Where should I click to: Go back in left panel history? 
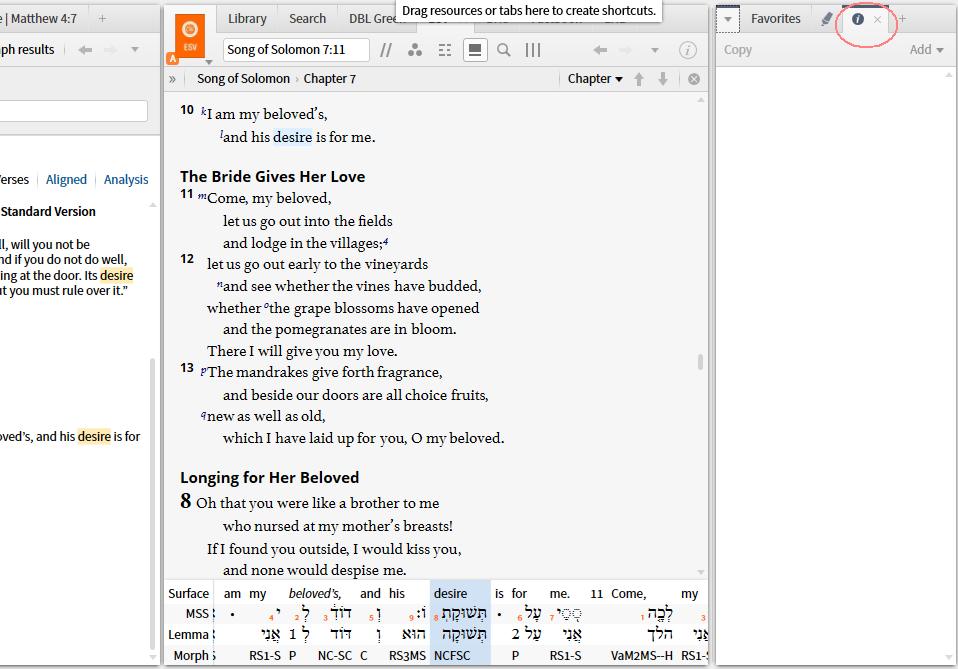pyautogui.click(x=85, y=49)
